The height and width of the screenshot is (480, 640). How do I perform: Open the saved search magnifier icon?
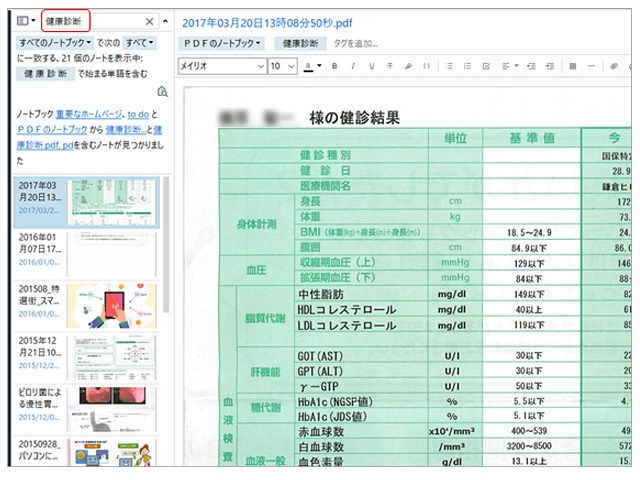162,92
